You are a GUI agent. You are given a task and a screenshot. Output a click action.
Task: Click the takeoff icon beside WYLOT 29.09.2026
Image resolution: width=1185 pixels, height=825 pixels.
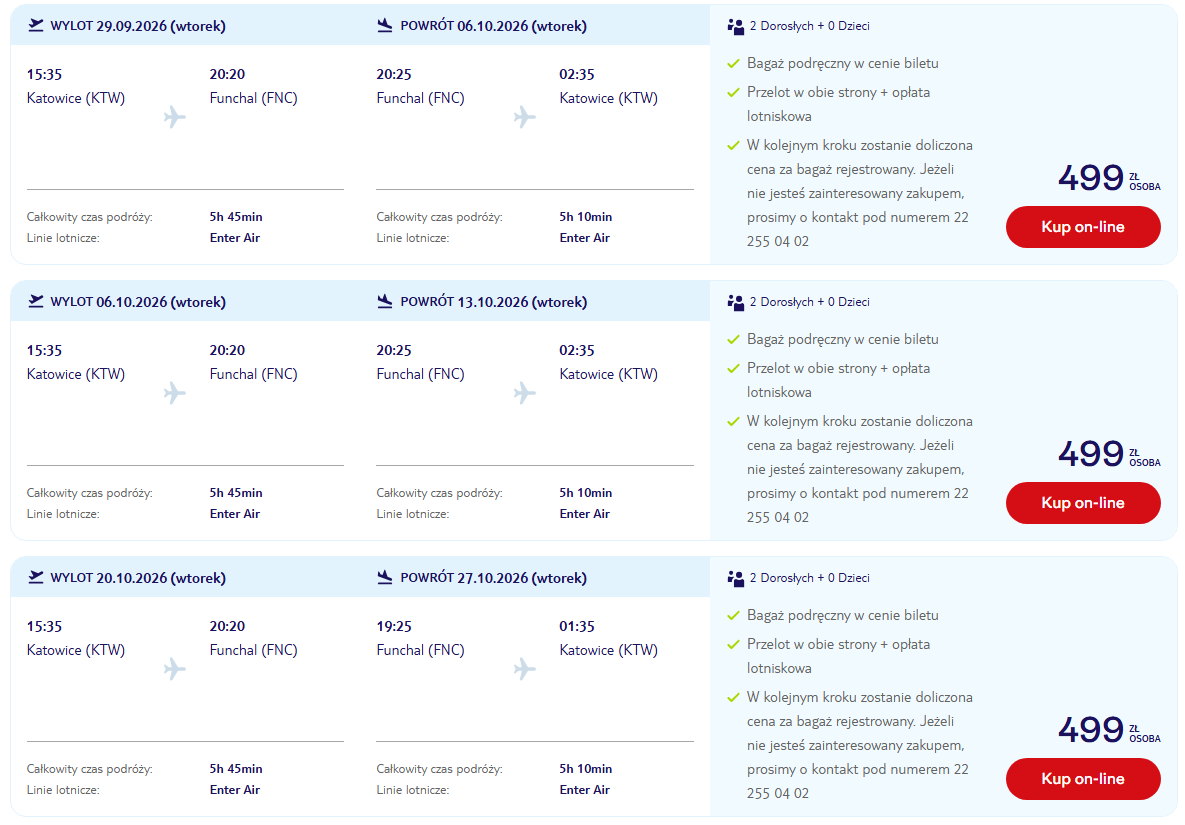(x=36, y=26)
